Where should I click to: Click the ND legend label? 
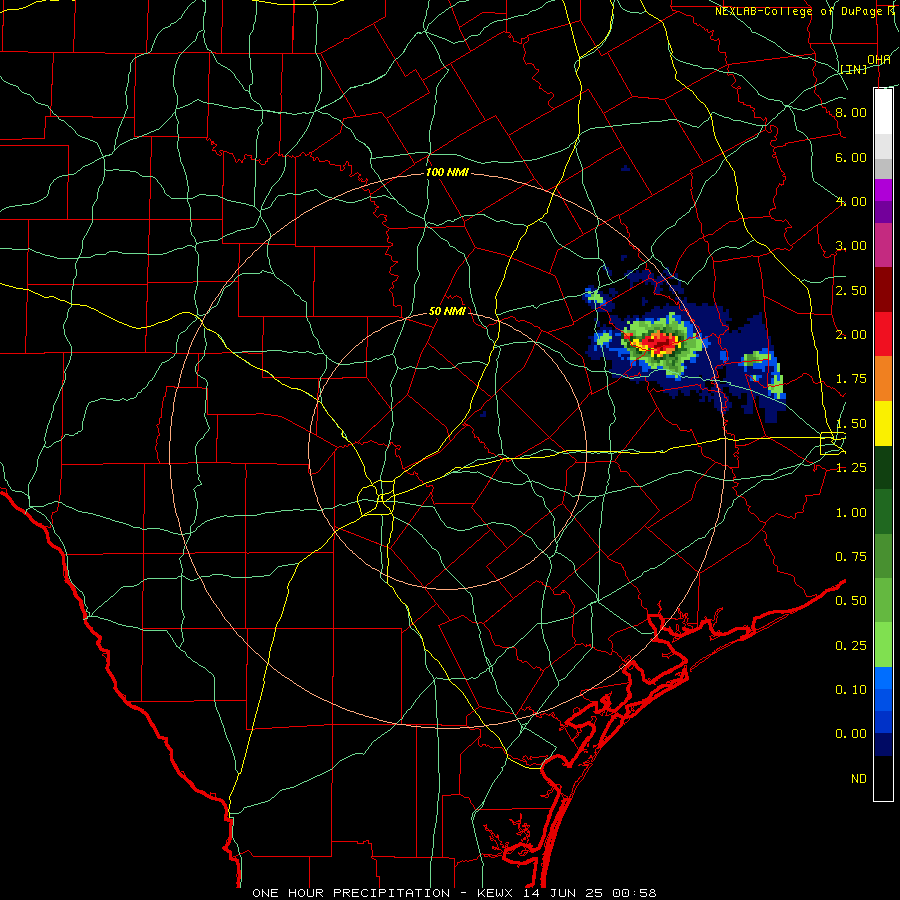[859, 779]
